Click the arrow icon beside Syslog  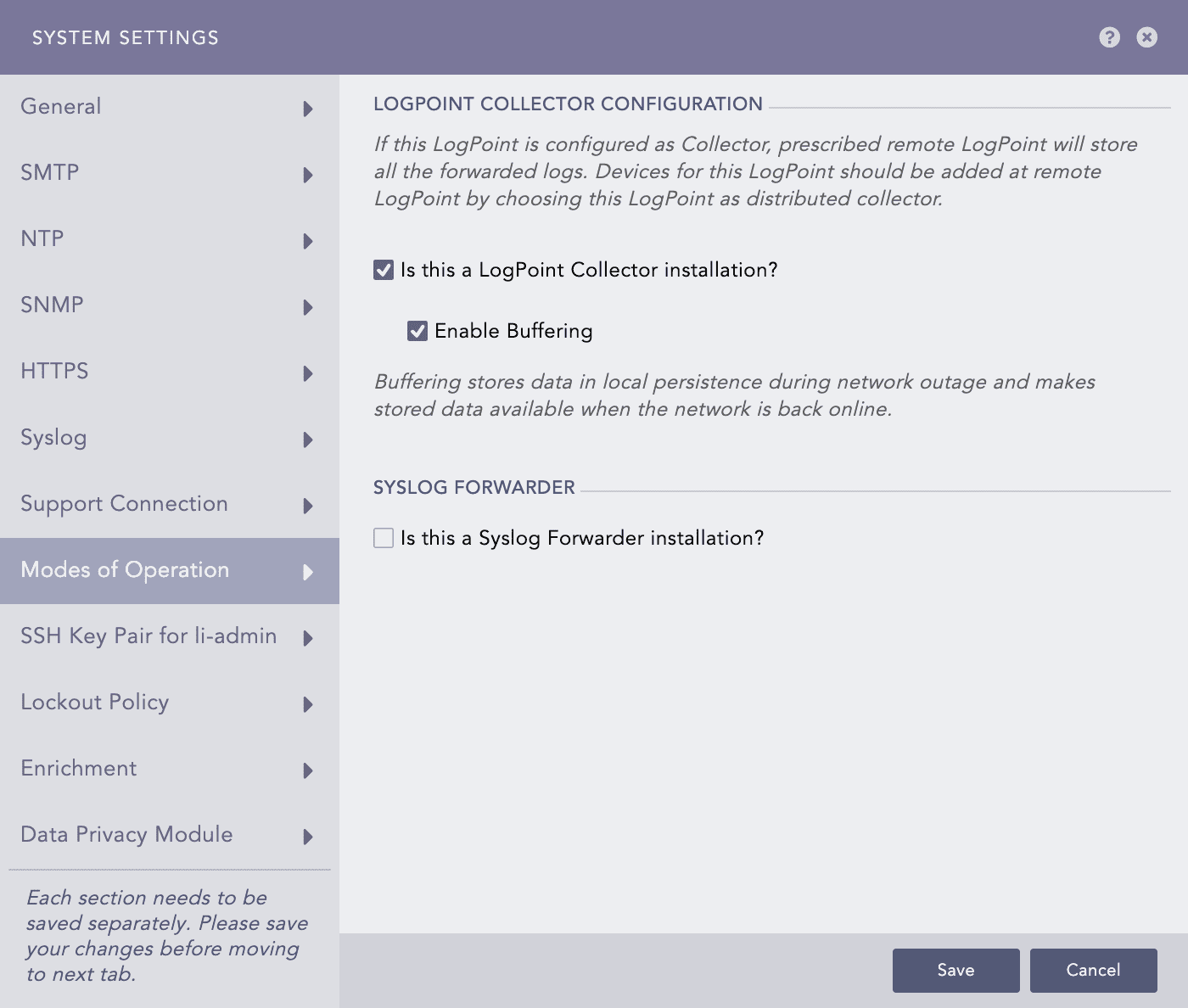(x=308, y=440)
